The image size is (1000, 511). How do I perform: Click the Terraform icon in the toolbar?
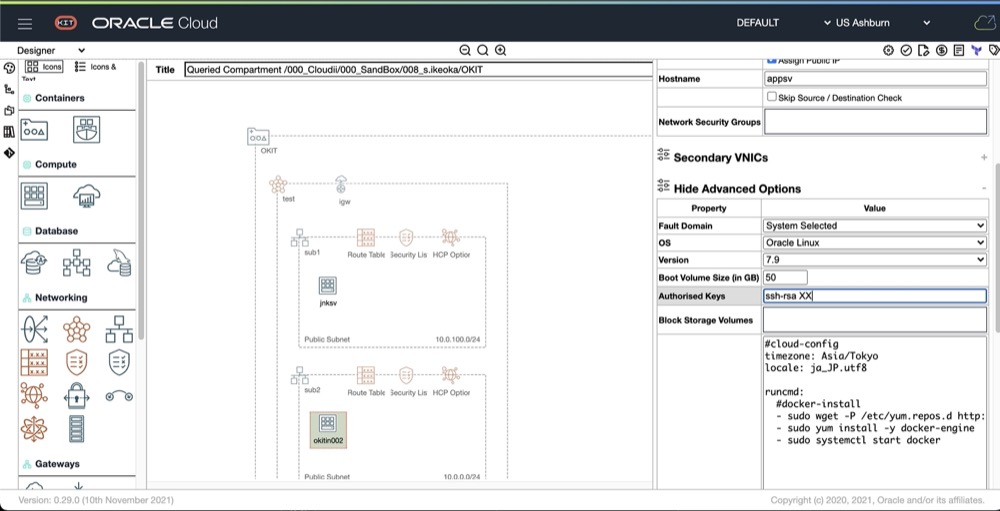click(x=976, y=50)
